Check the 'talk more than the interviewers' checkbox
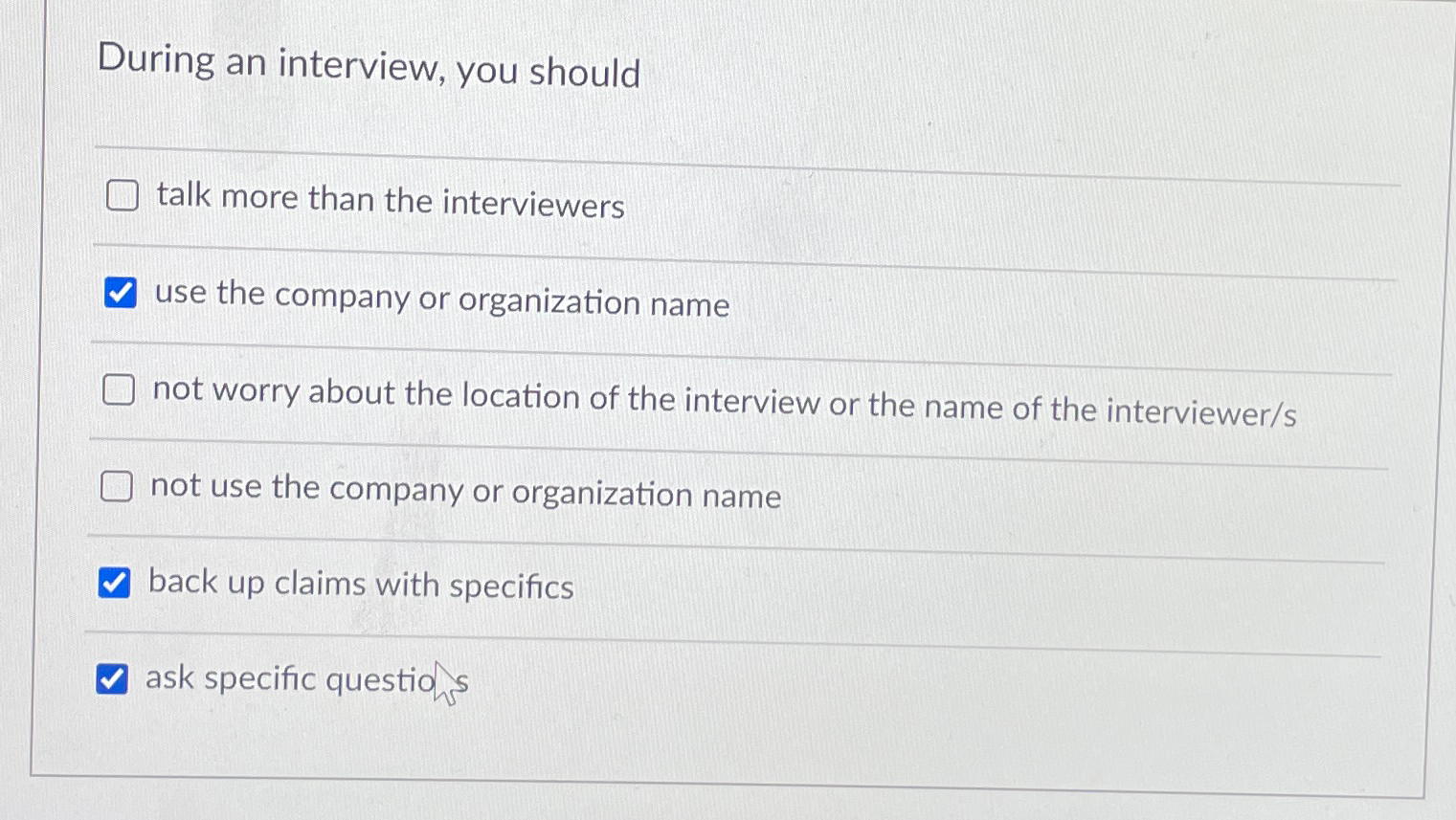 [x=121, y=197]
